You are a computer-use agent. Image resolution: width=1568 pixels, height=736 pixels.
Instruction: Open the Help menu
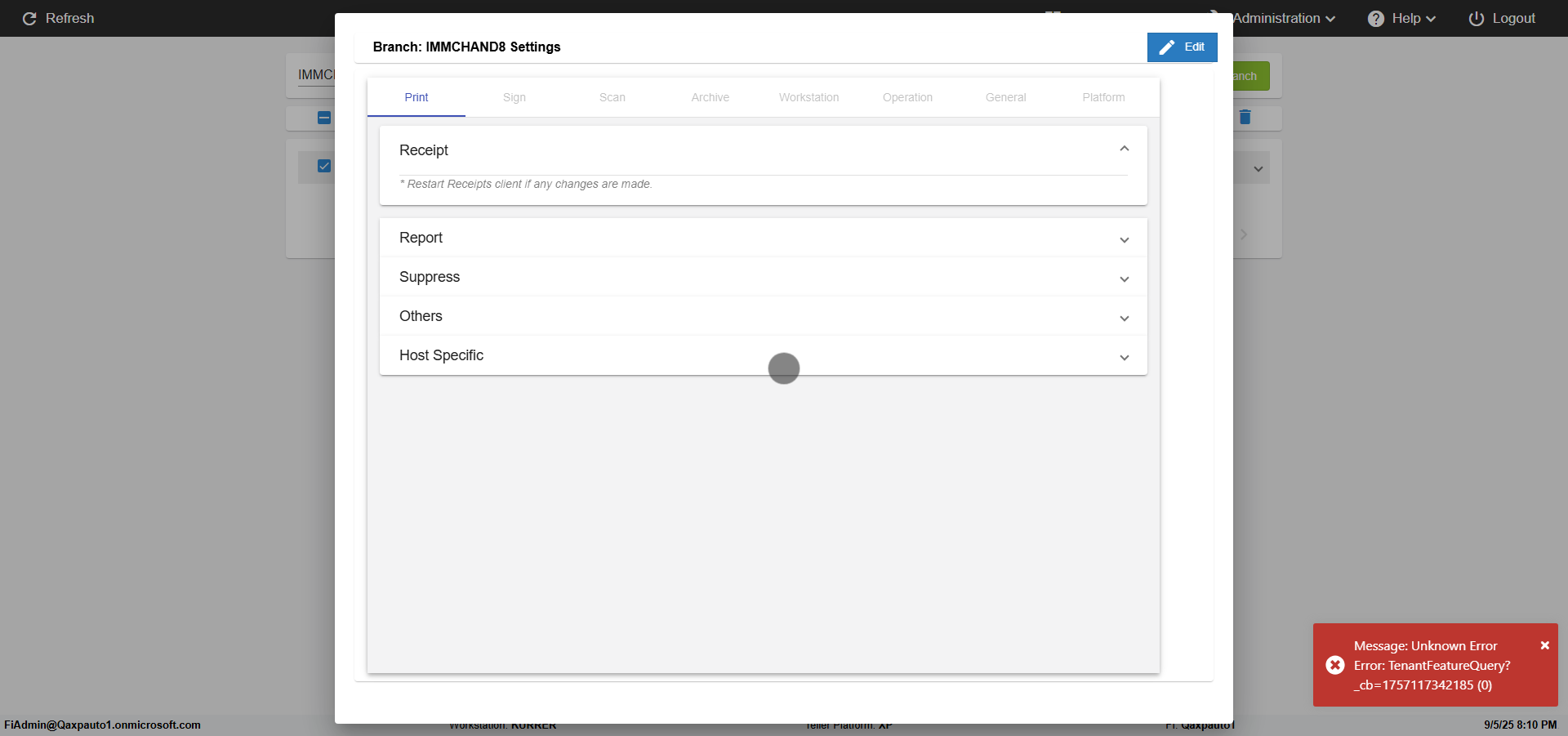1401,18
